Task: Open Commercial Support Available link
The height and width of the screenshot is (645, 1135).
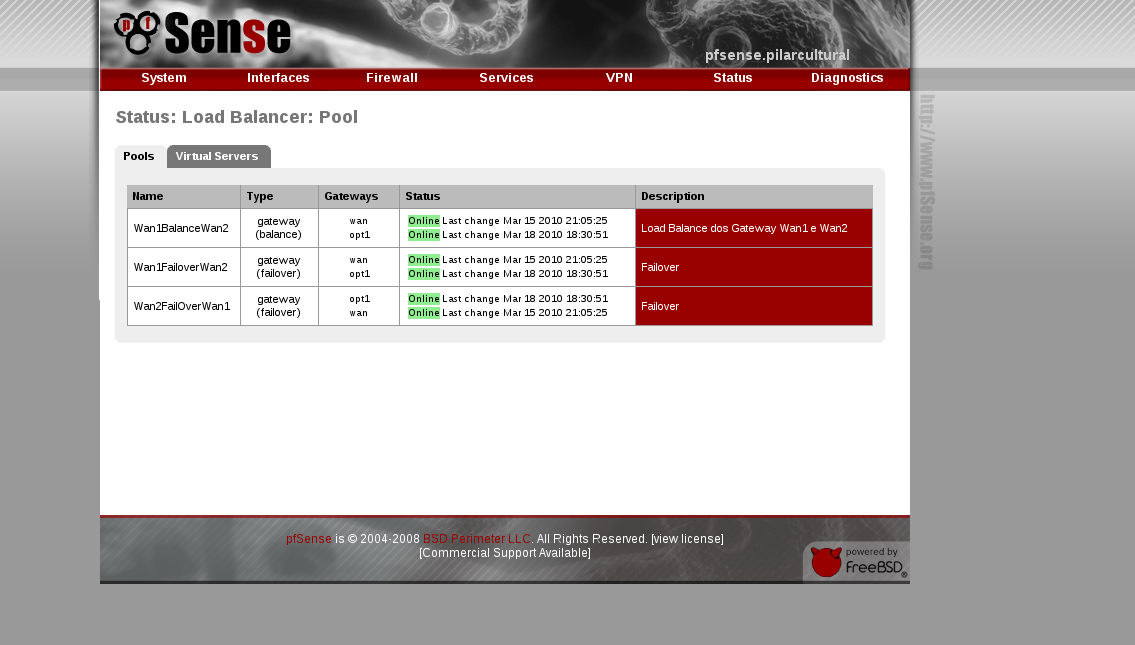Action: (x=505, y=553)
